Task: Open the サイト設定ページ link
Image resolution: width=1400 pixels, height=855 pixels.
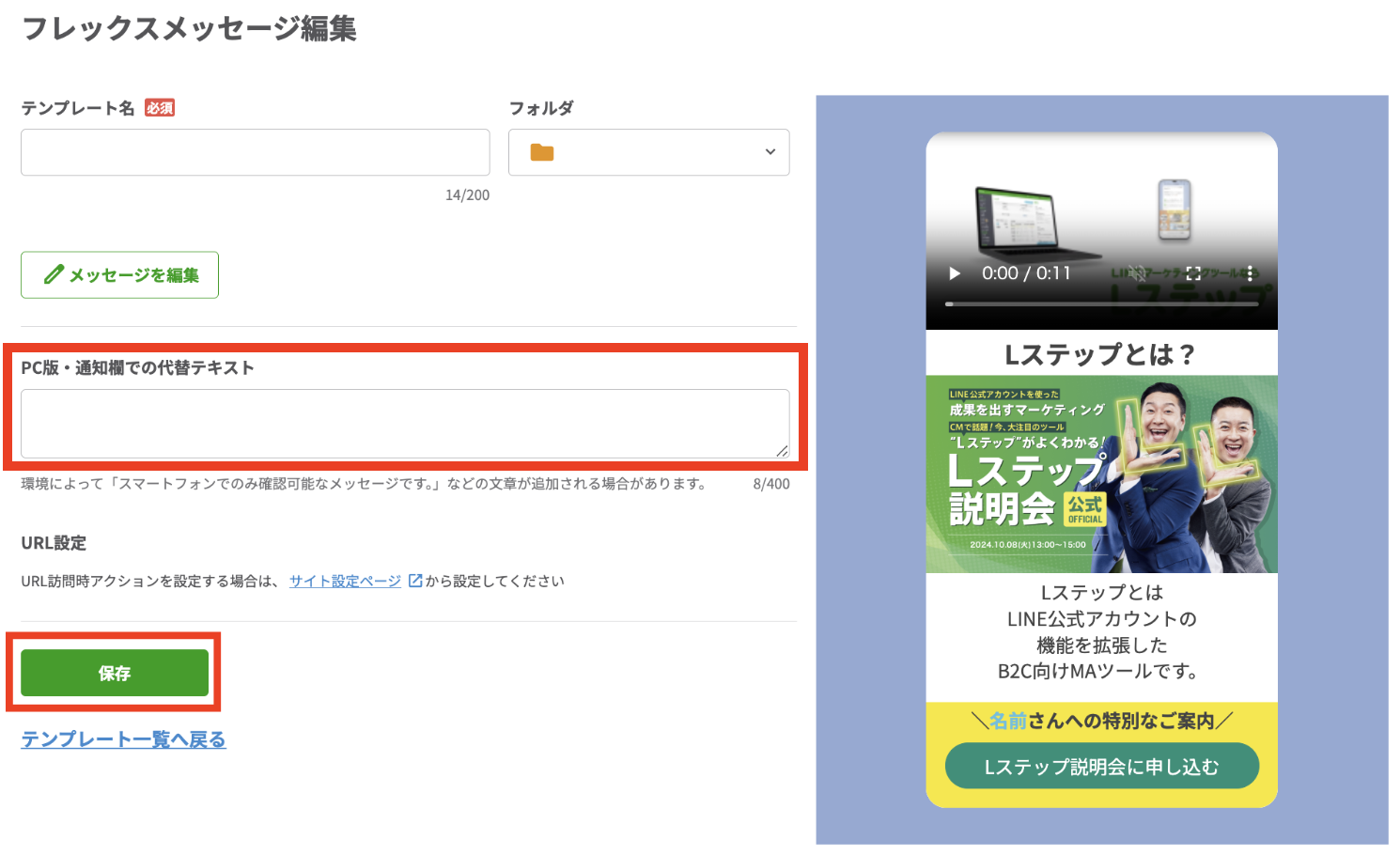Action: coord(345,581)
